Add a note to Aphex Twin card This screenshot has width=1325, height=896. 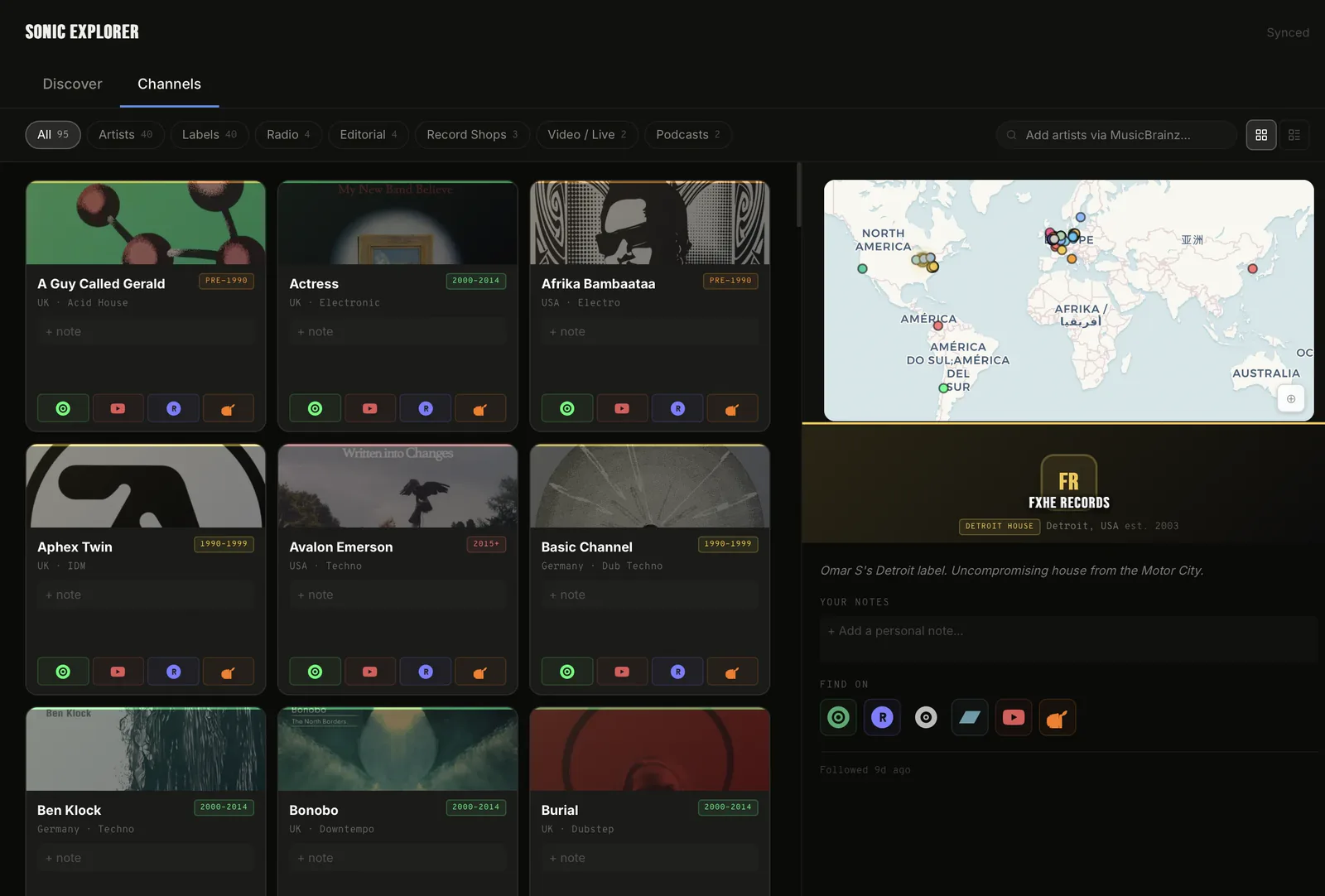coord(146,595)
